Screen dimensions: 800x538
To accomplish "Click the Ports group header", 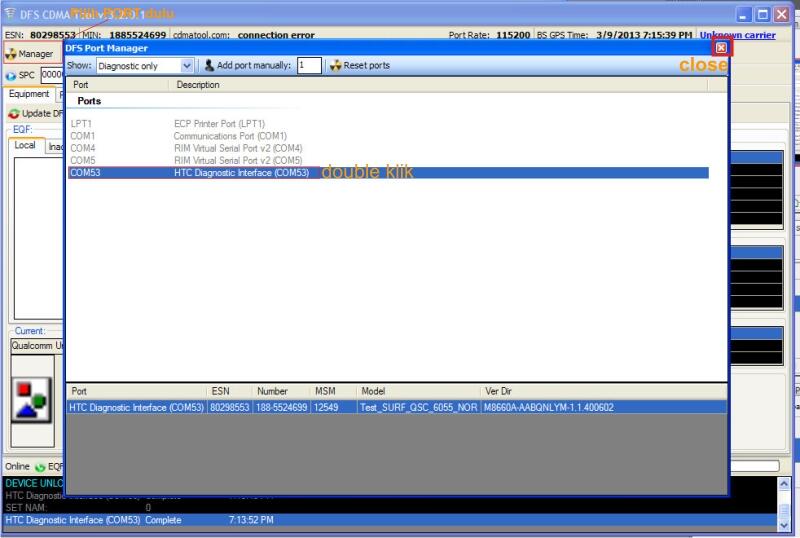I will point(89,101).
